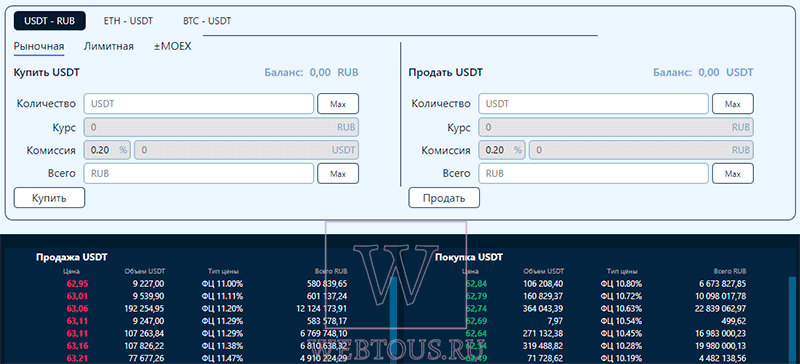Click the Курс field in Купить USDT
800x364 pixels.
tap(221, 127)
